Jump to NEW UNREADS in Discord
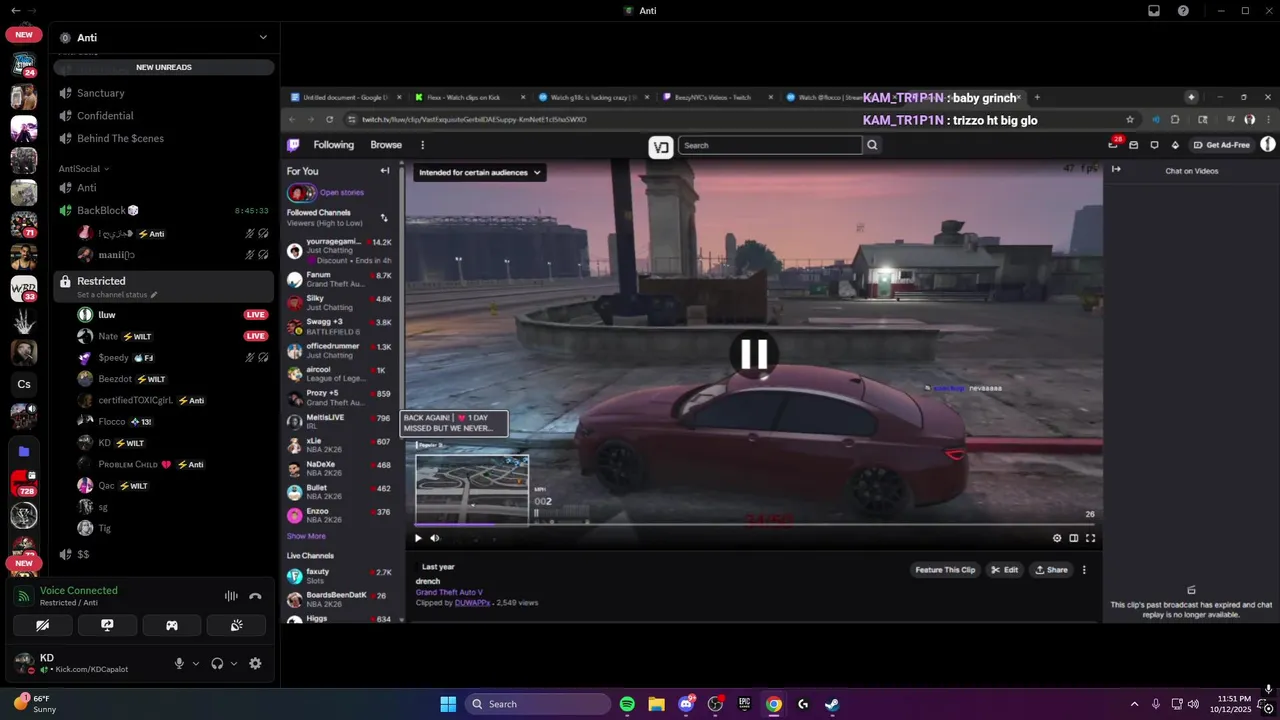1280x720 pixels. pyautogui.click(x=164, y=67)
